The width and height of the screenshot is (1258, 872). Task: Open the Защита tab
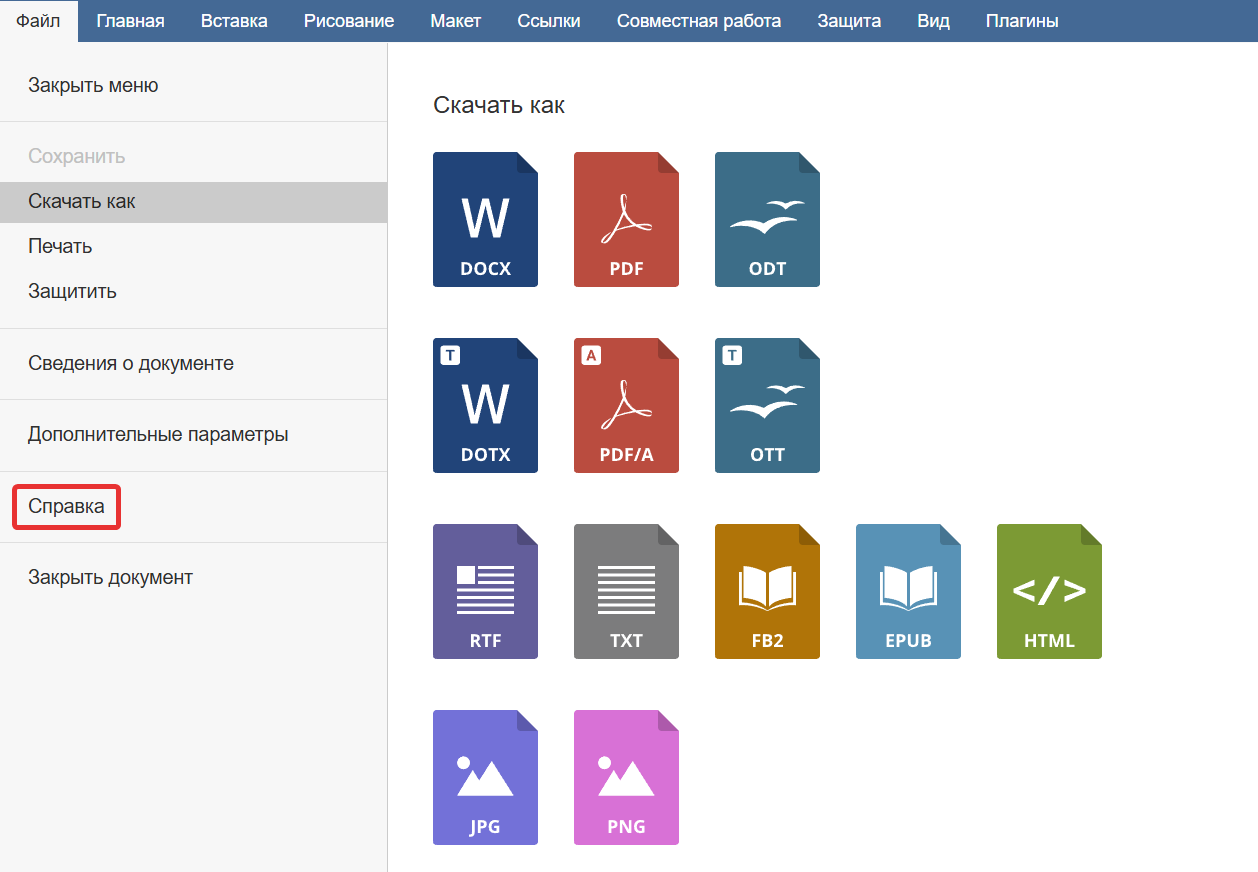(x=849, y=21)
